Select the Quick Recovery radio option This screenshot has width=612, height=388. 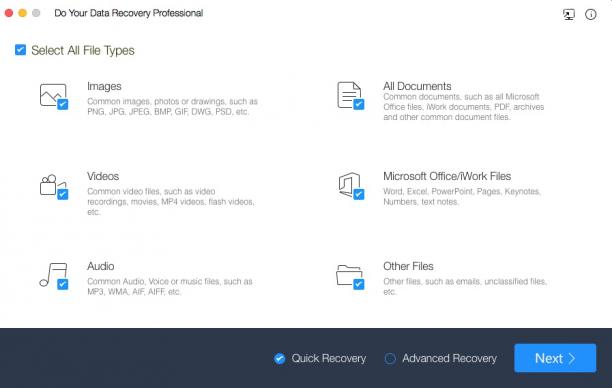[279, 358]
